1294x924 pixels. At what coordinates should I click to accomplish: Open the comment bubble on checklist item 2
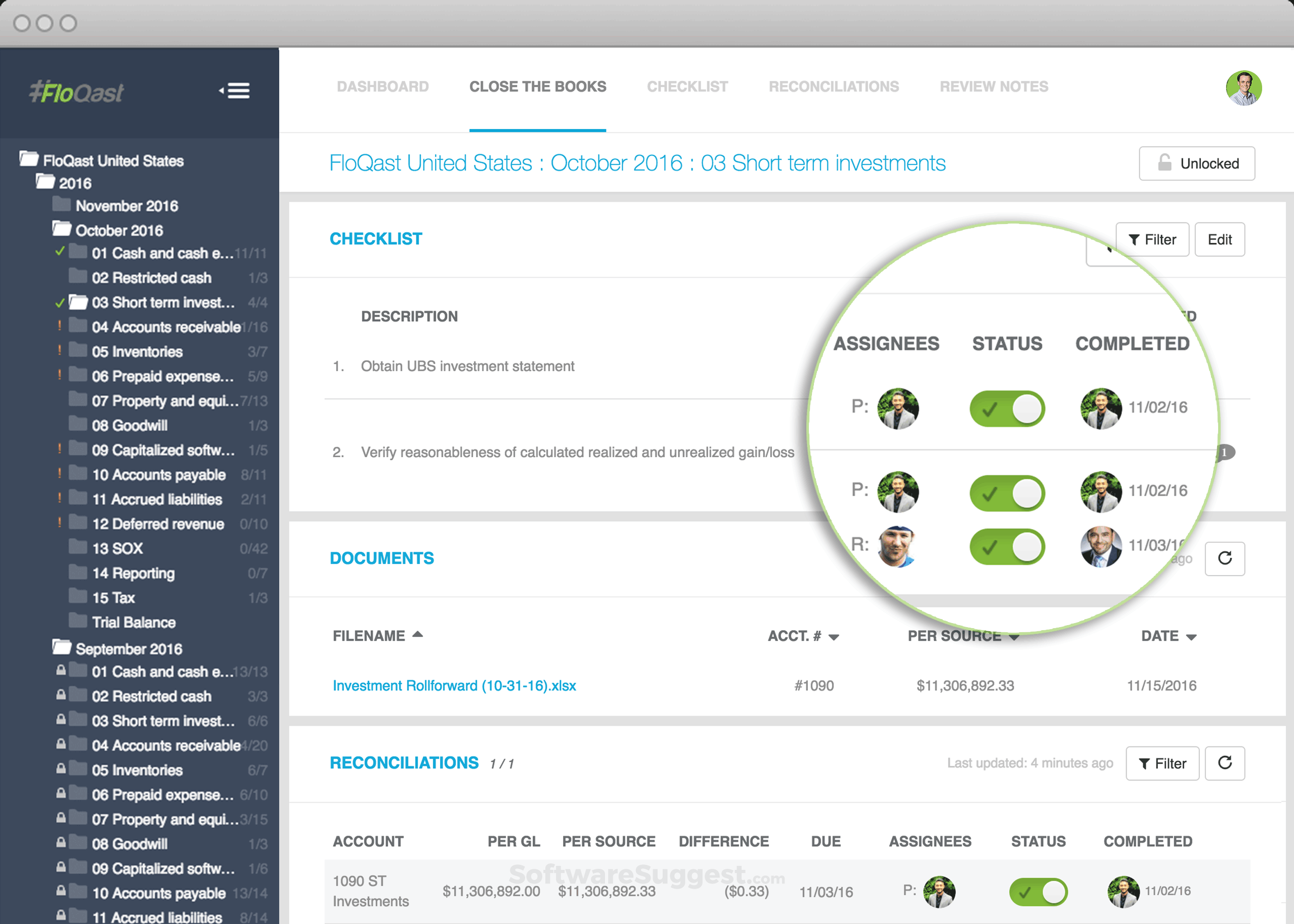(1226, 452)
